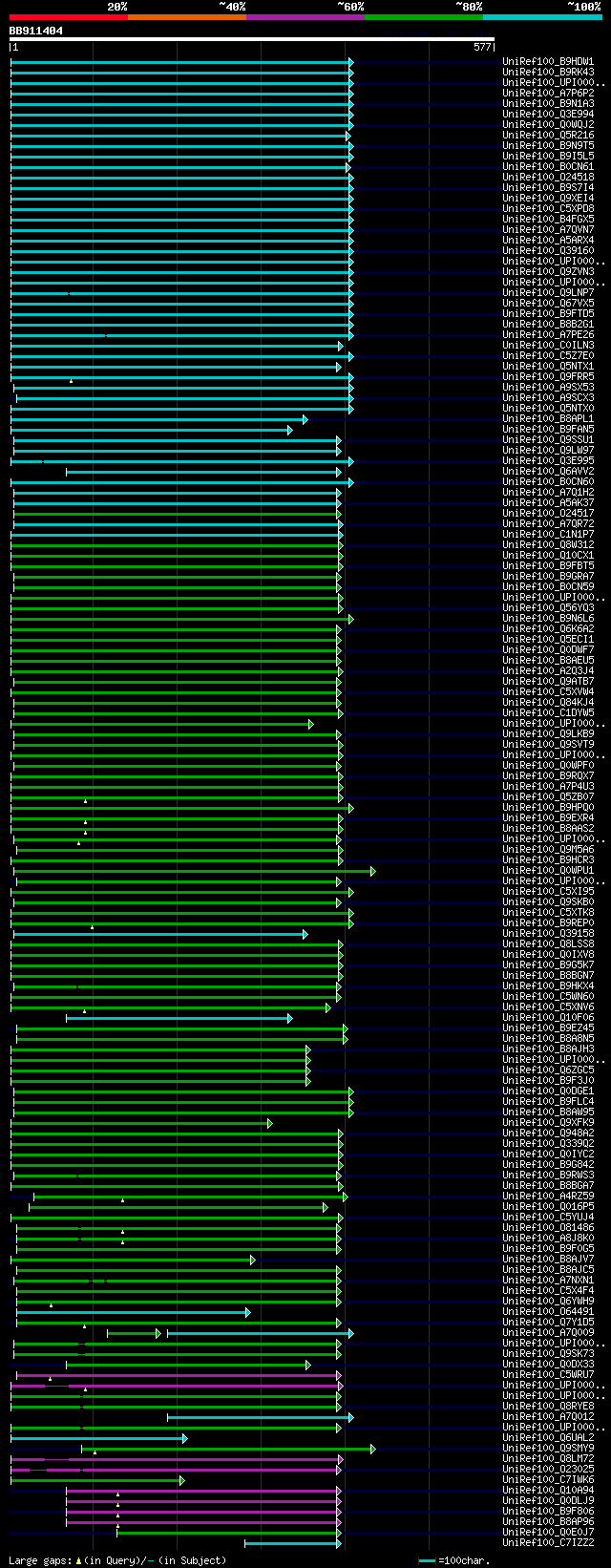This screenshot has width=611, height=1568.
Task: Select label UniRef100_A2Q3J4
Action: click(548, 671)
